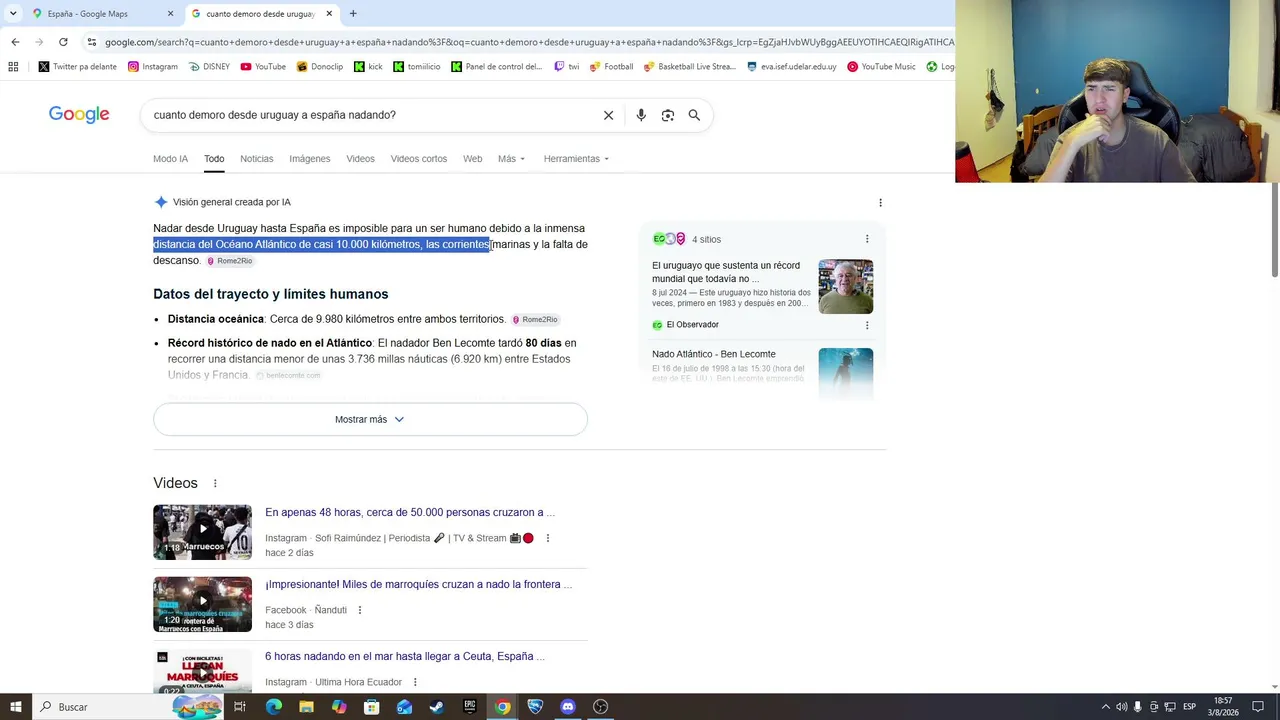Select the Videos results tab
The width and height of the screenshot is (1280, 720).
tap(360, 159)
